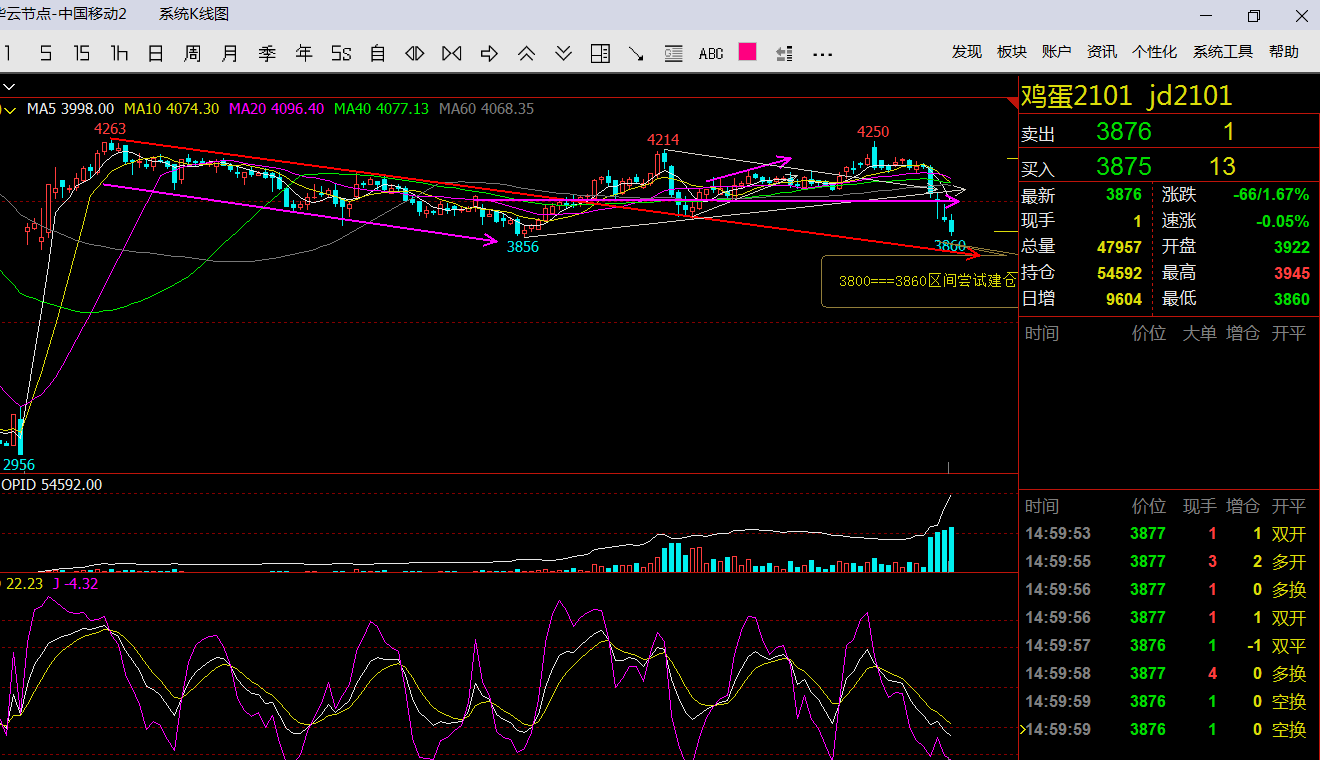Click the MA40 4077.13 indicator label
This screenshot has width=1320, height=760.
click(x=382, y=108)
